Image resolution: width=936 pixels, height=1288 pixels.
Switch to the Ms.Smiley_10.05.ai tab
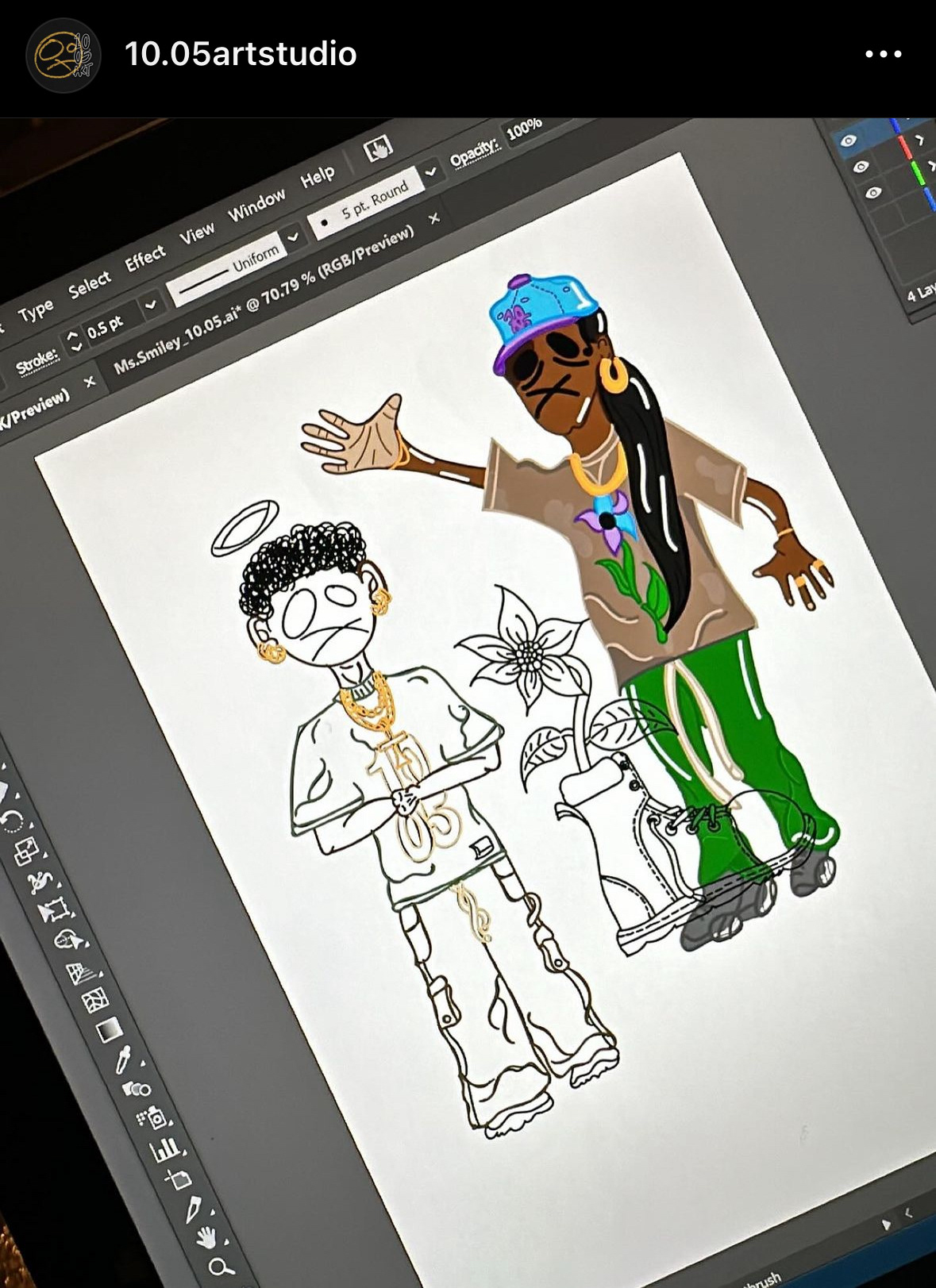pyautogui.click(x=264, y=299)
